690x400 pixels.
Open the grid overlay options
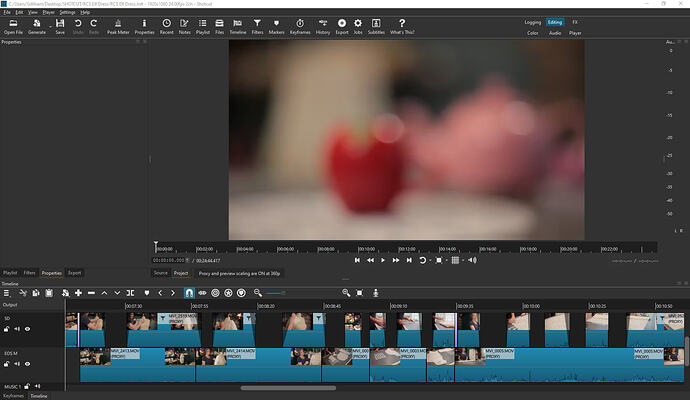[x=463, y=261]
